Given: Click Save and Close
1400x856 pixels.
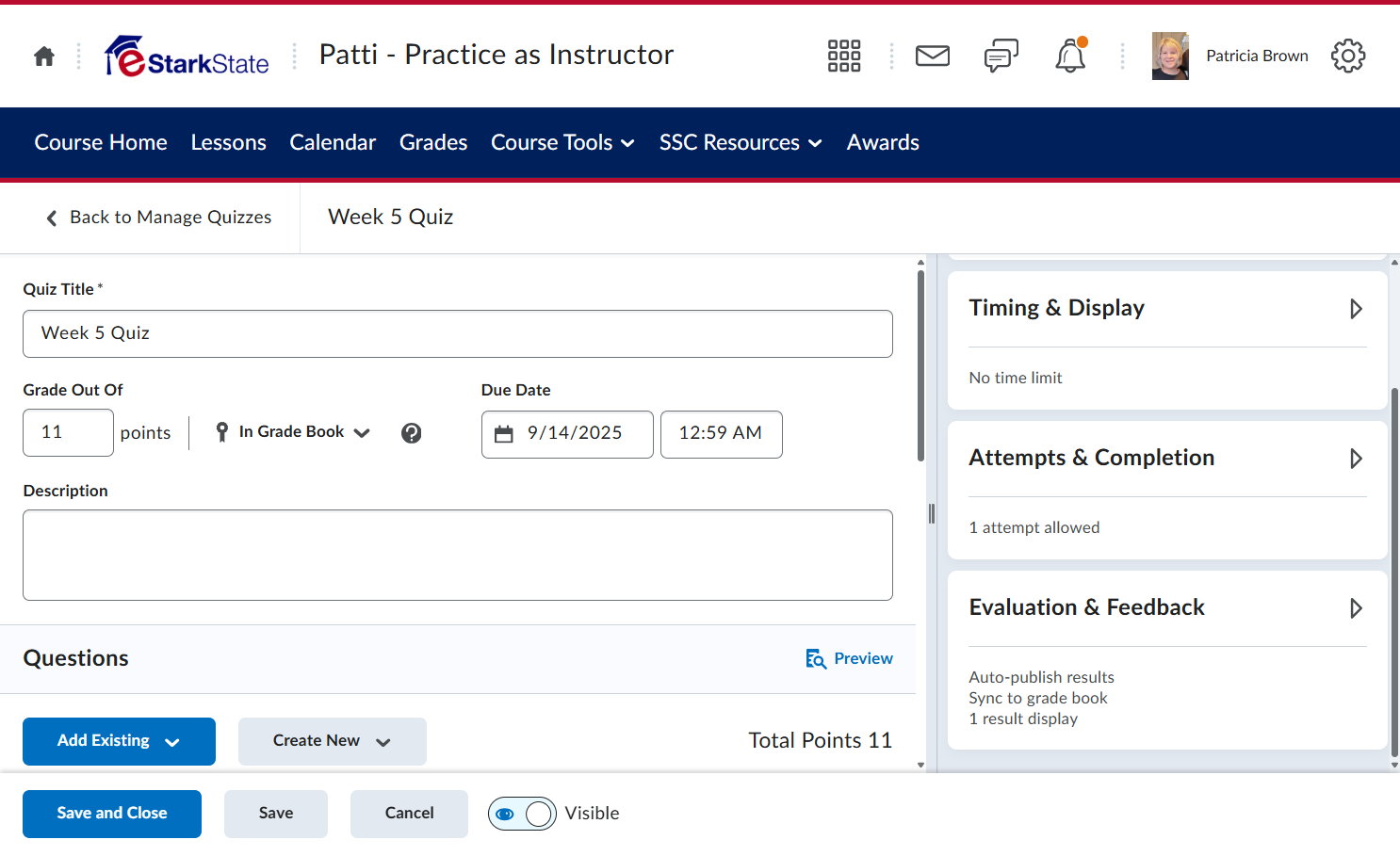Looking at the screenshot, I should pyautogui.click(x=112, y=814).
